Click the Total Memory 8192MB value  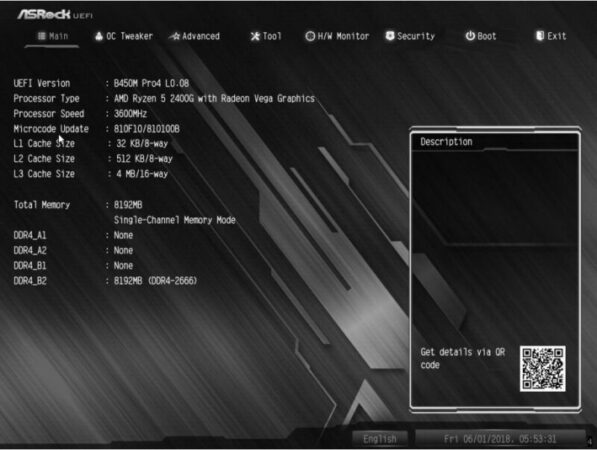tap(128, 205)
